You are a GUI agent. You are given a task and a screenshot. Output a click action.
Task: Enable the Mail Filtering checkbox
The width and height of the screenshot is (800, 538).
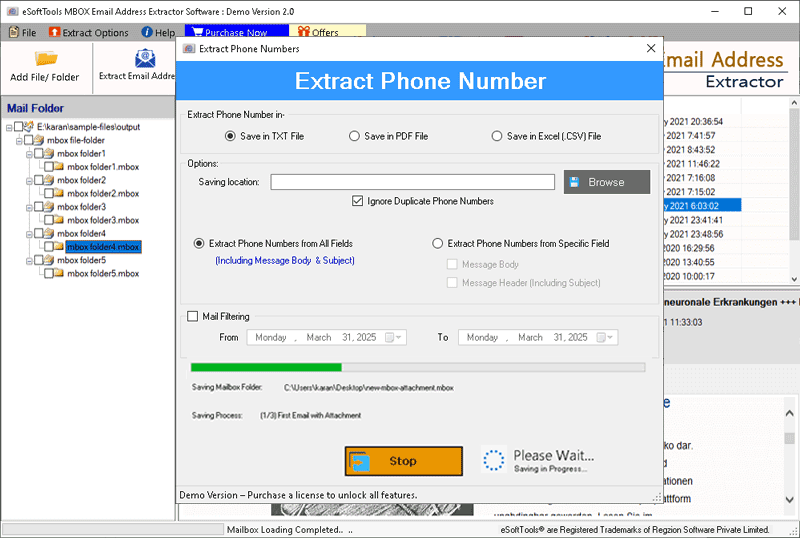193,316
